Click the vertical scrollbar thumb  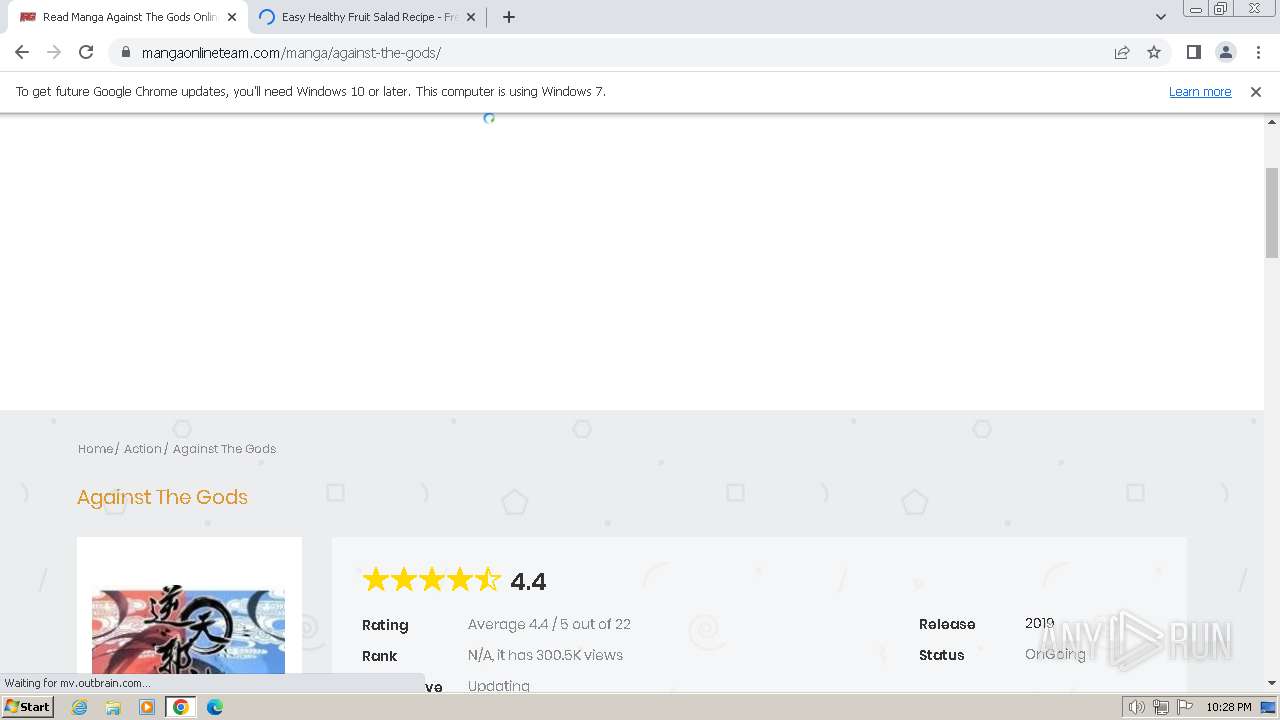click(1272, 212)
